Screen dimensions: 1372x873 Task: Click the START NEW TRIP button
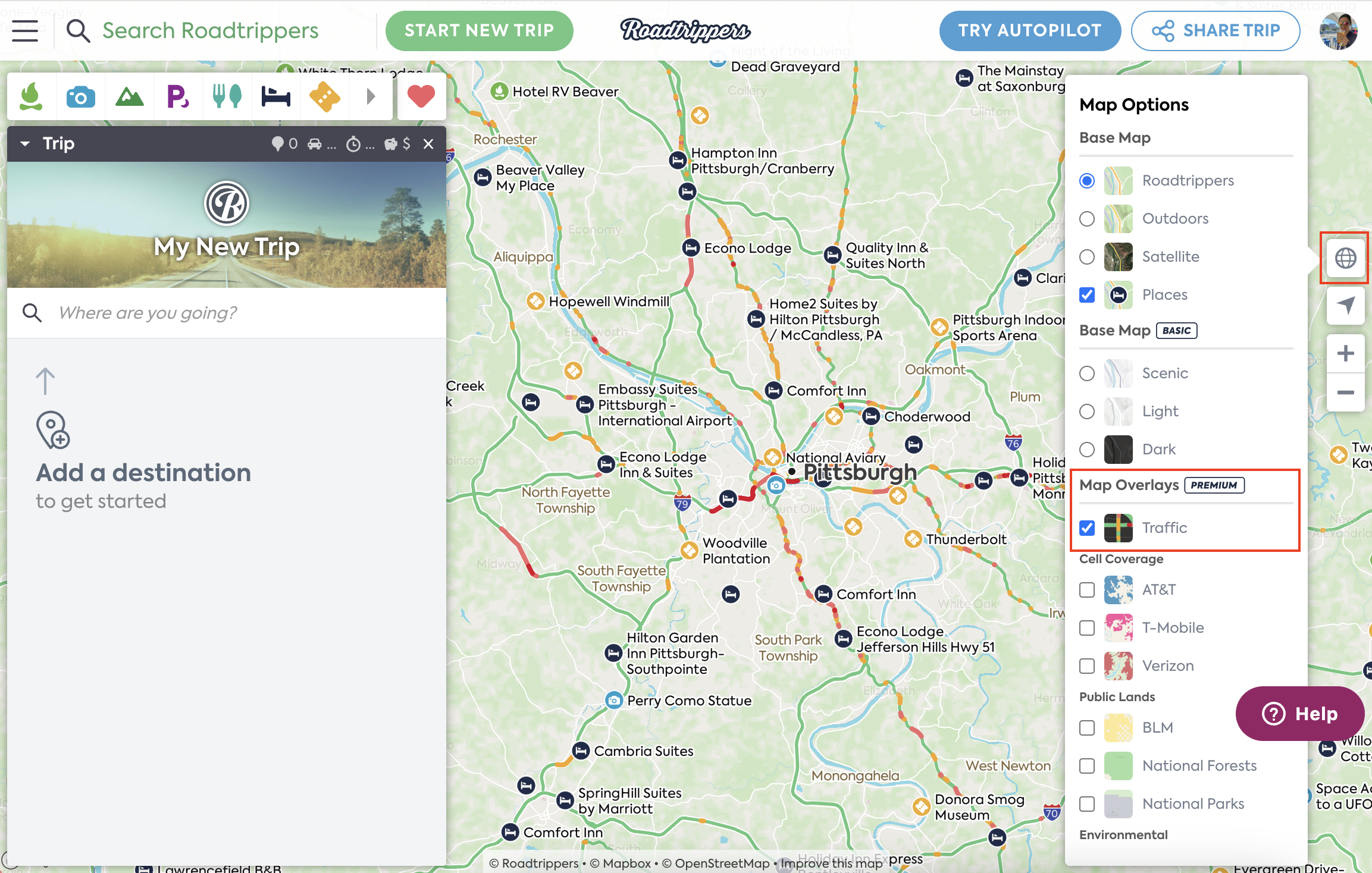(480, 30)
